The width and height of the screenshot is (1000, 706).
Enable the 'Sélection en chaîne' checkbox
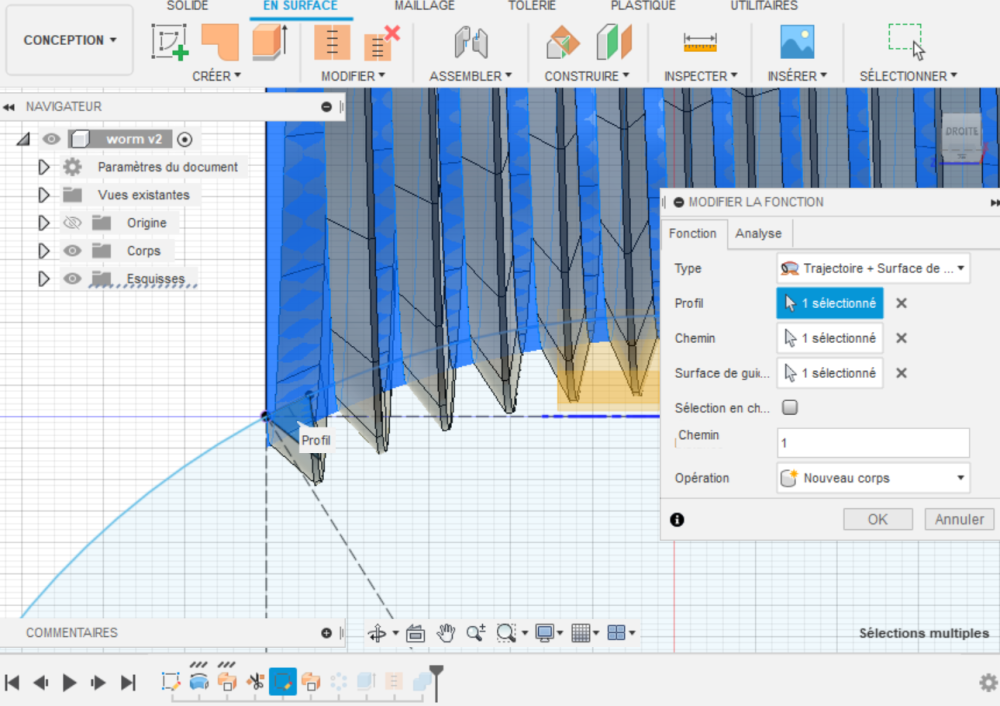point(790,408)
